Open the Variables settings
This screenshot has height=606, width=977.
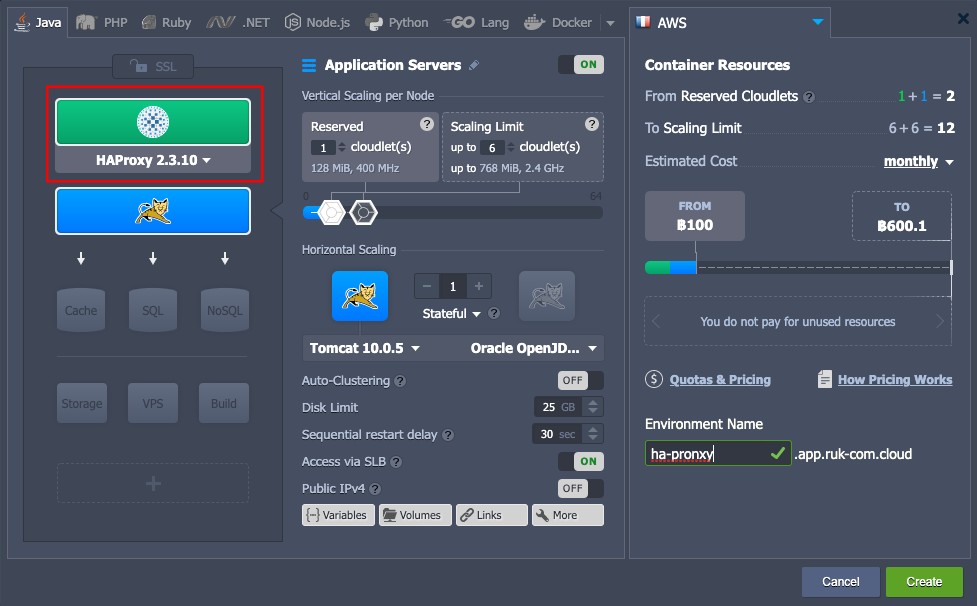click(x=338, y=515)
